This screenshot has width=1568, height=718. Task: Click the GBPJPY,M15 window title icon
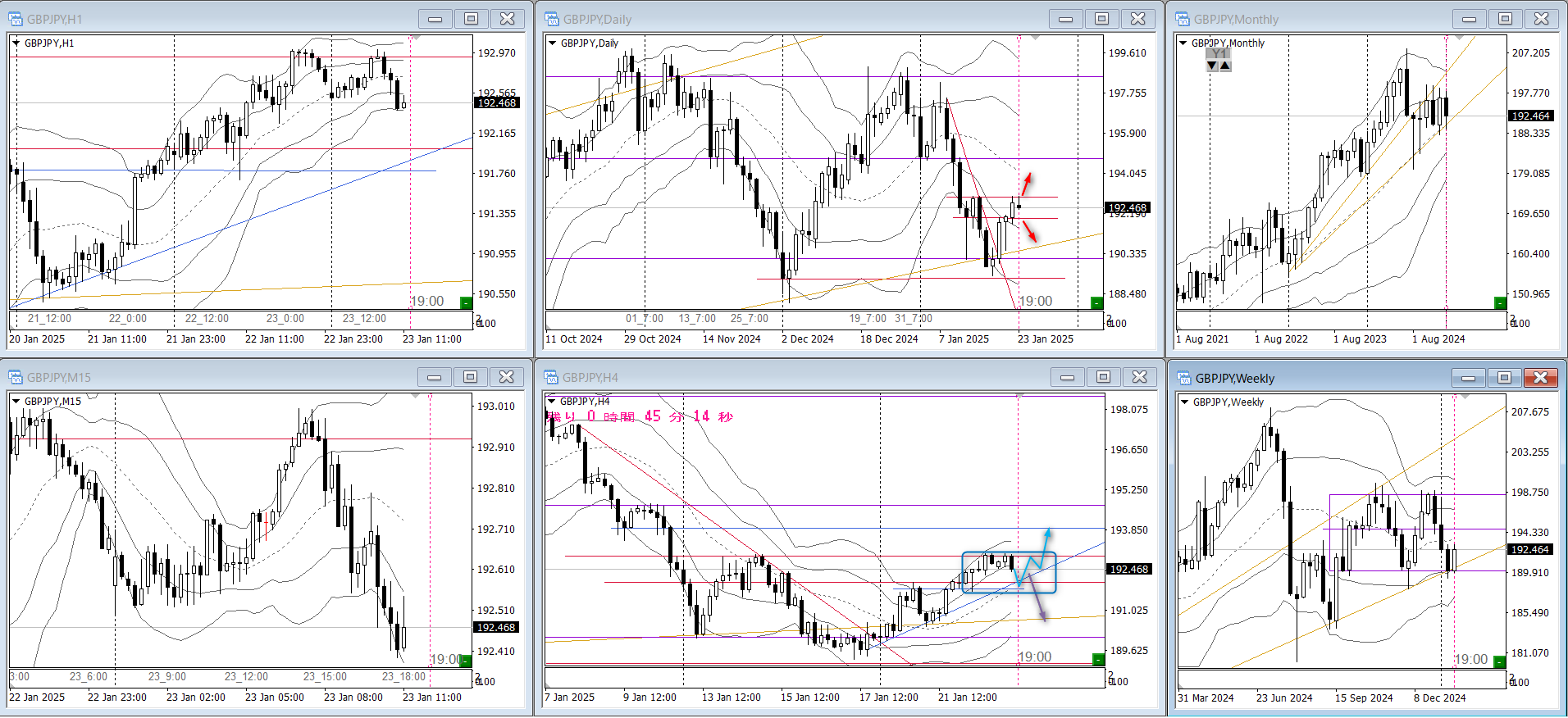pyautogui.click(x=16, y=377)
